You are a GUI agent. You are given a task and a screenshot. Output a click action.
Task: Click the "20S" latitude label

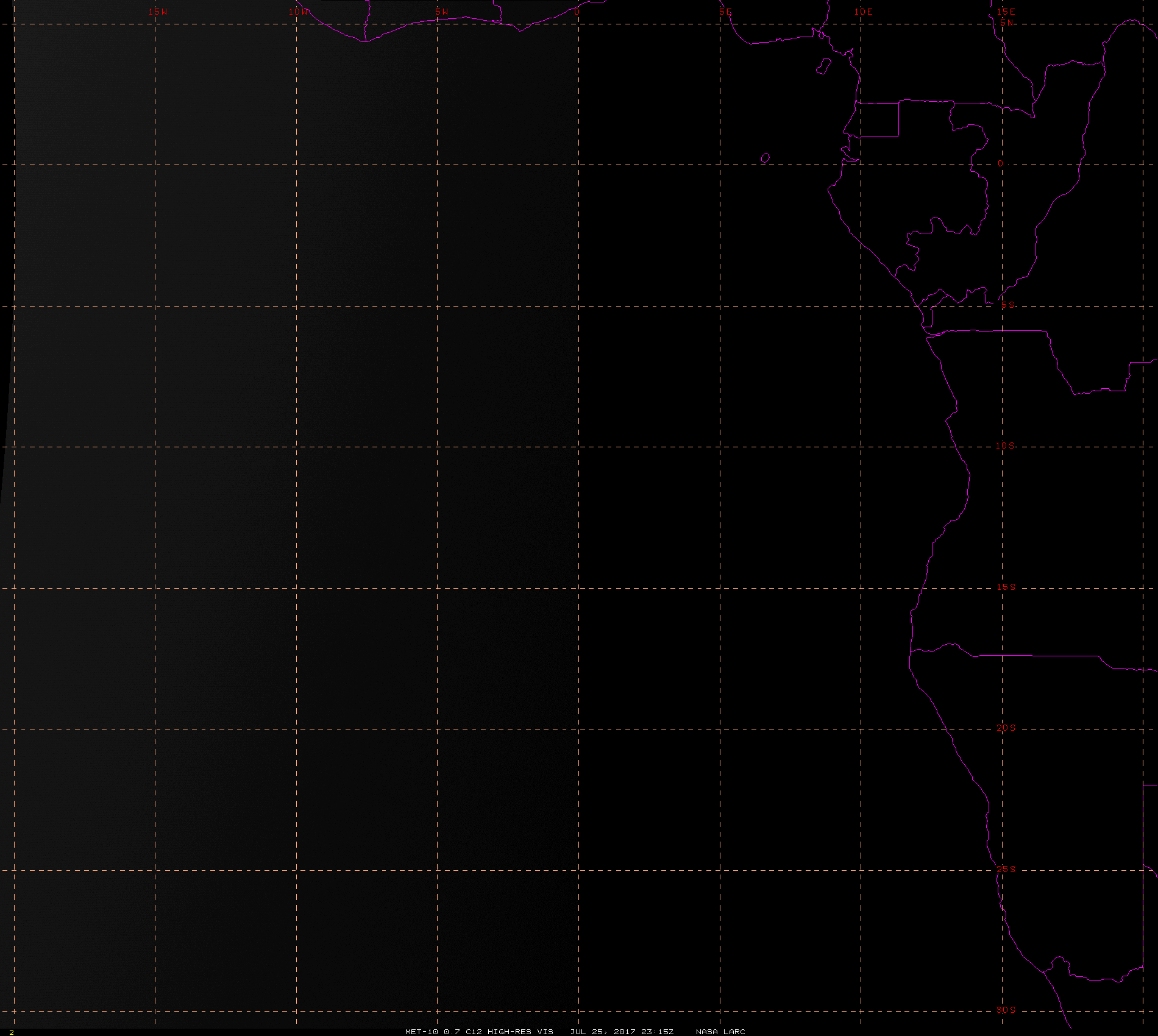click(1006, 728)
